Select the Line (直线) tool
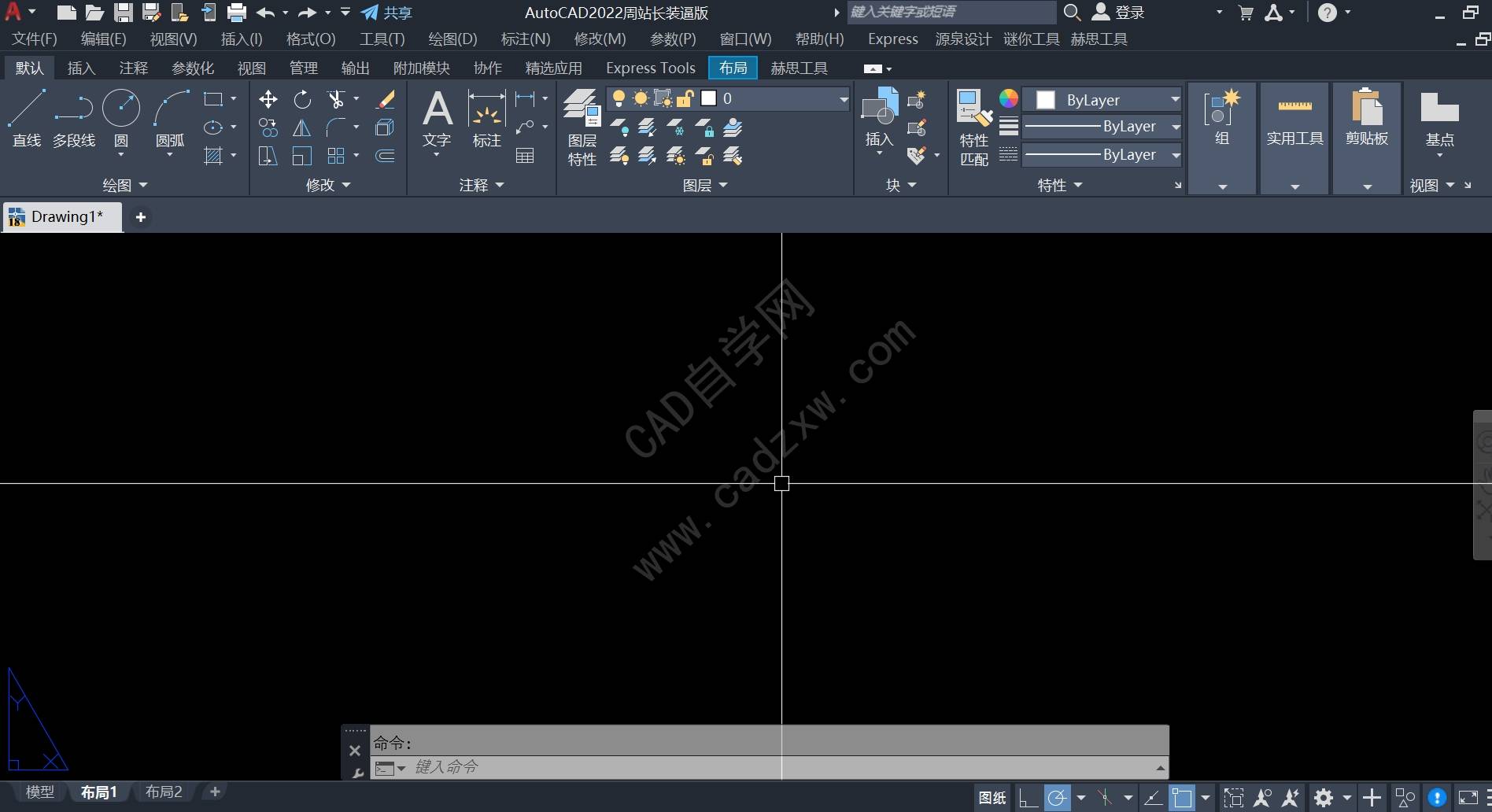Image resolution: width=1492 pixels, height=812 pixels. pos(27,118)
